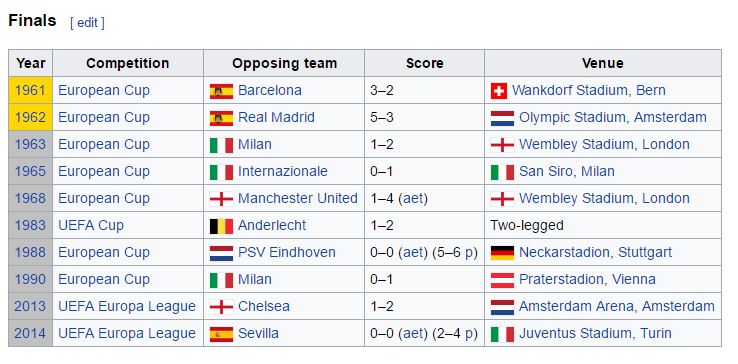Viewport: 738px width, 364px height.
Task: Click the Germany flag beside Neckarstadion
Action: [502, 253]
